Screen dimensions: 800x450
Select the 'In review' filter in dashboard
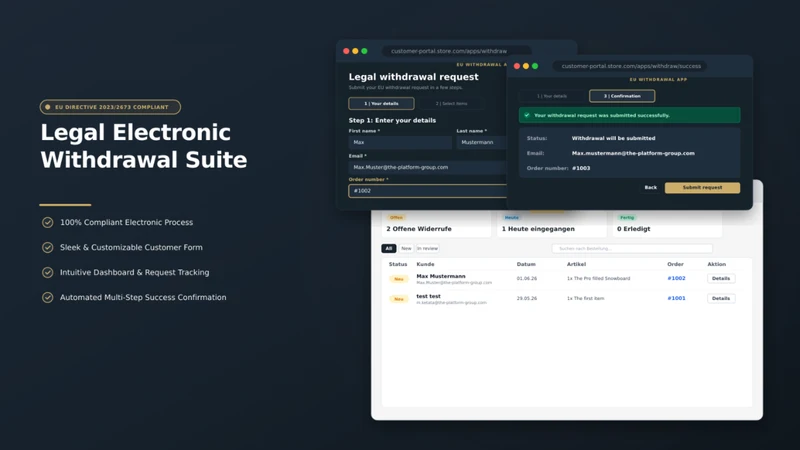428,248
